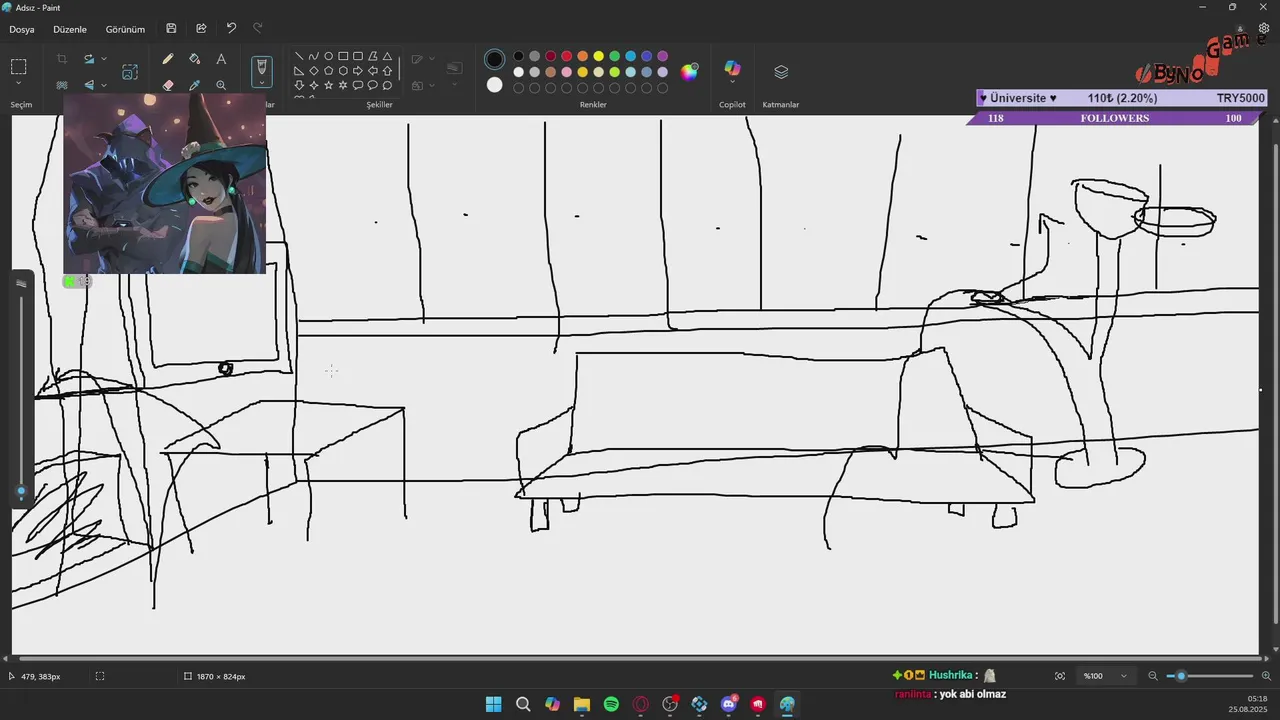Click the Rotate image icon
1280x720 pixels.
pos(89,60)
